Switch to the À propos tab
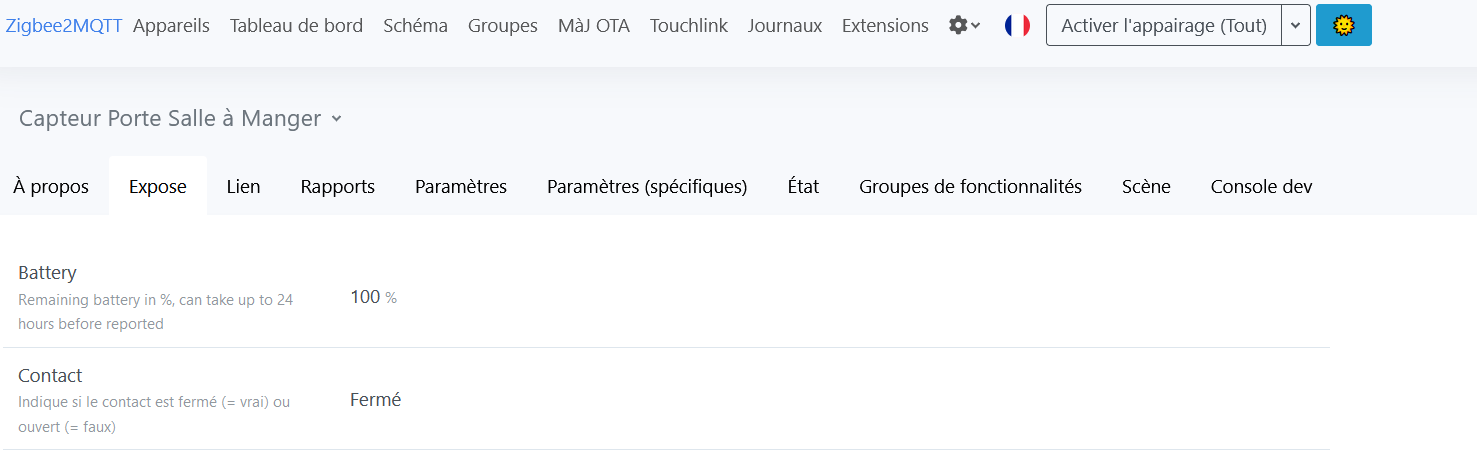This screenshot has height=457, width=1477. pos(51,186)
